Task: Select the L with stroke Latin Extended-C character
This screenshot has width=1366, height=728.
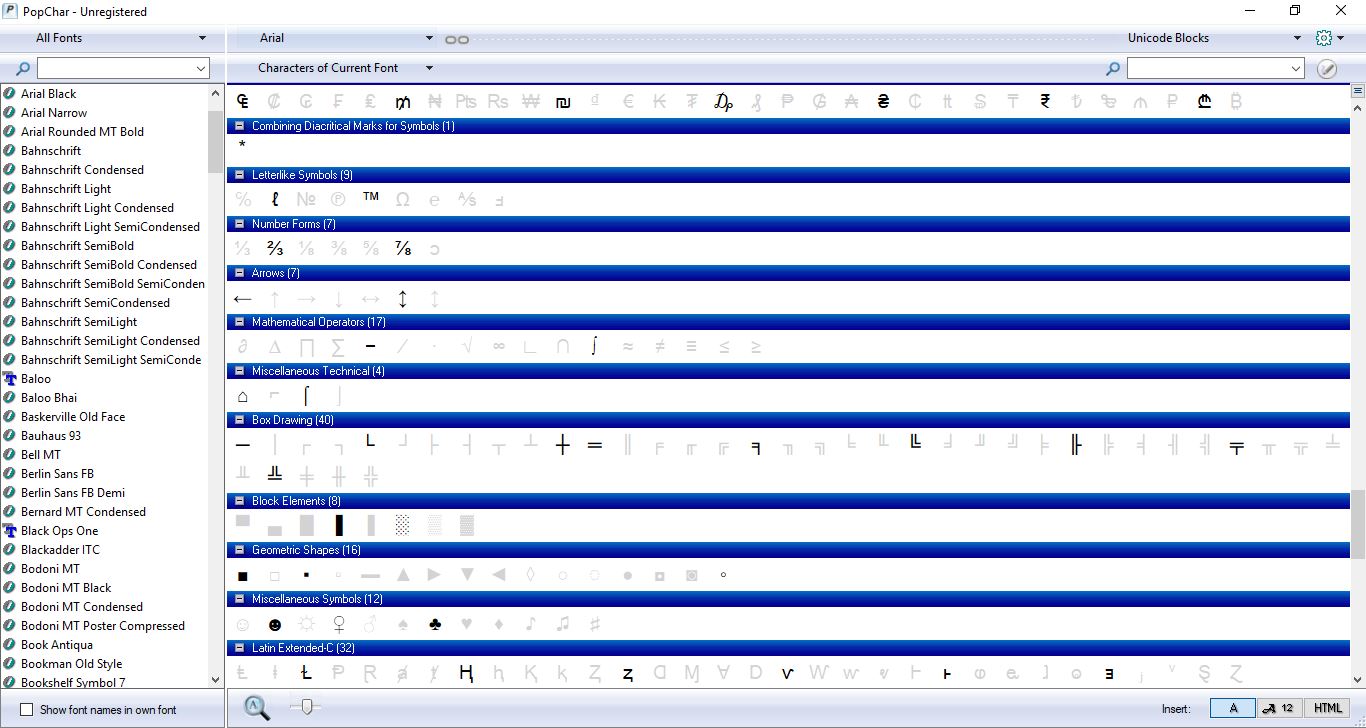Action: (306, 673)
